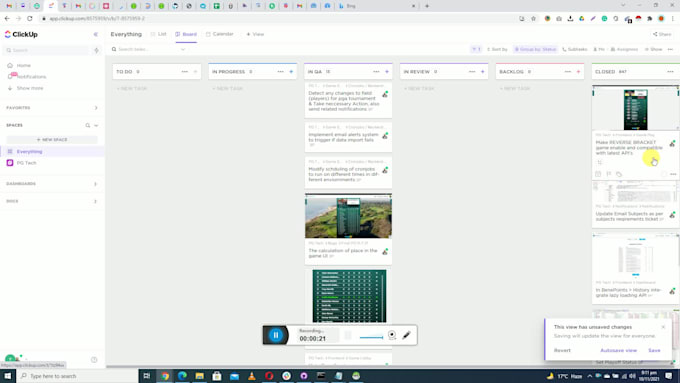Open IN PROGRESS column ellipsis menu
Viewport: 680px width, 383px height.
281,72
